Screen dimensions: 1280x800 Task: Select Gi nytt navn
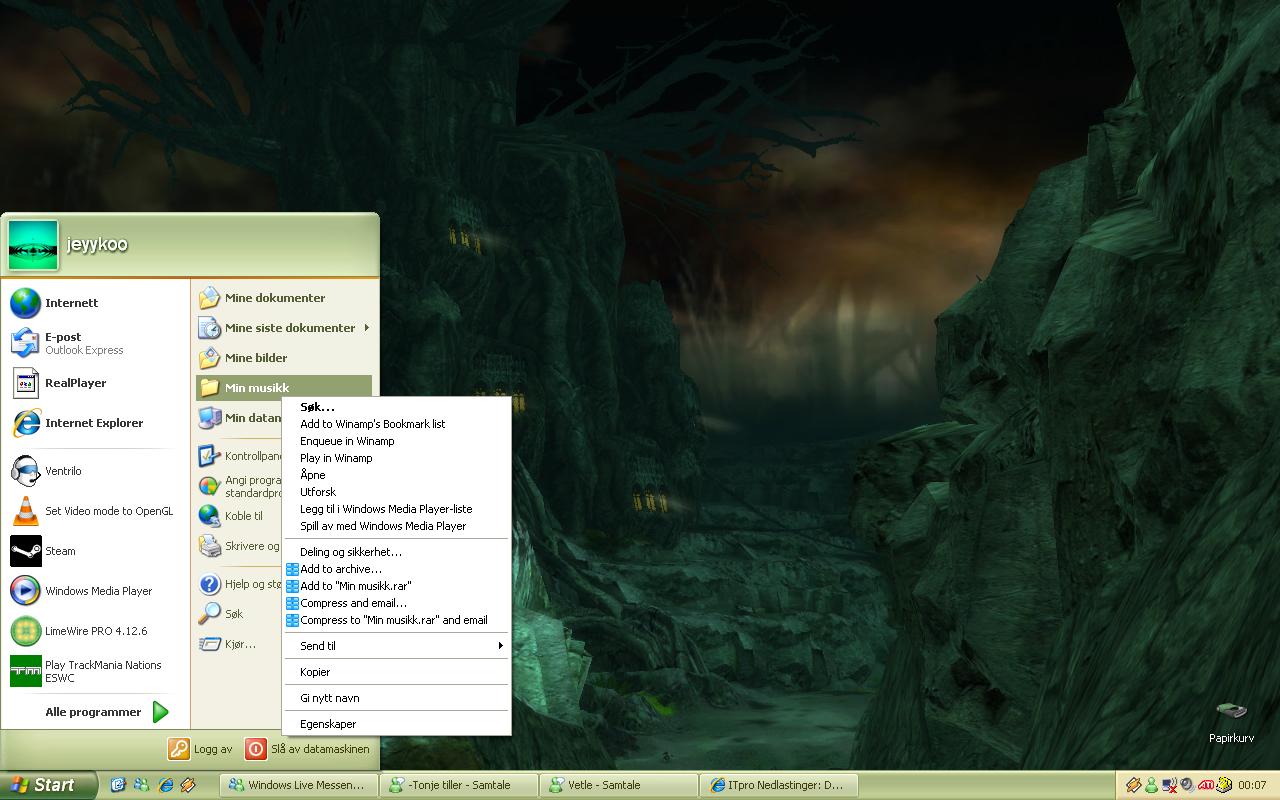[397, 698]
